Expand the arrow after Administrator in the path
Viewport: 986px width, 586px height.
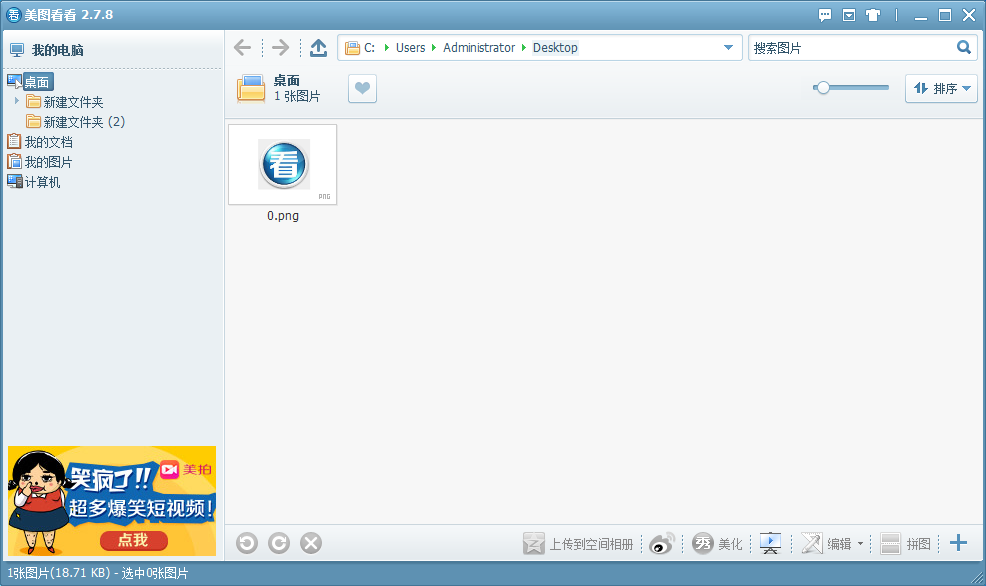524,48
